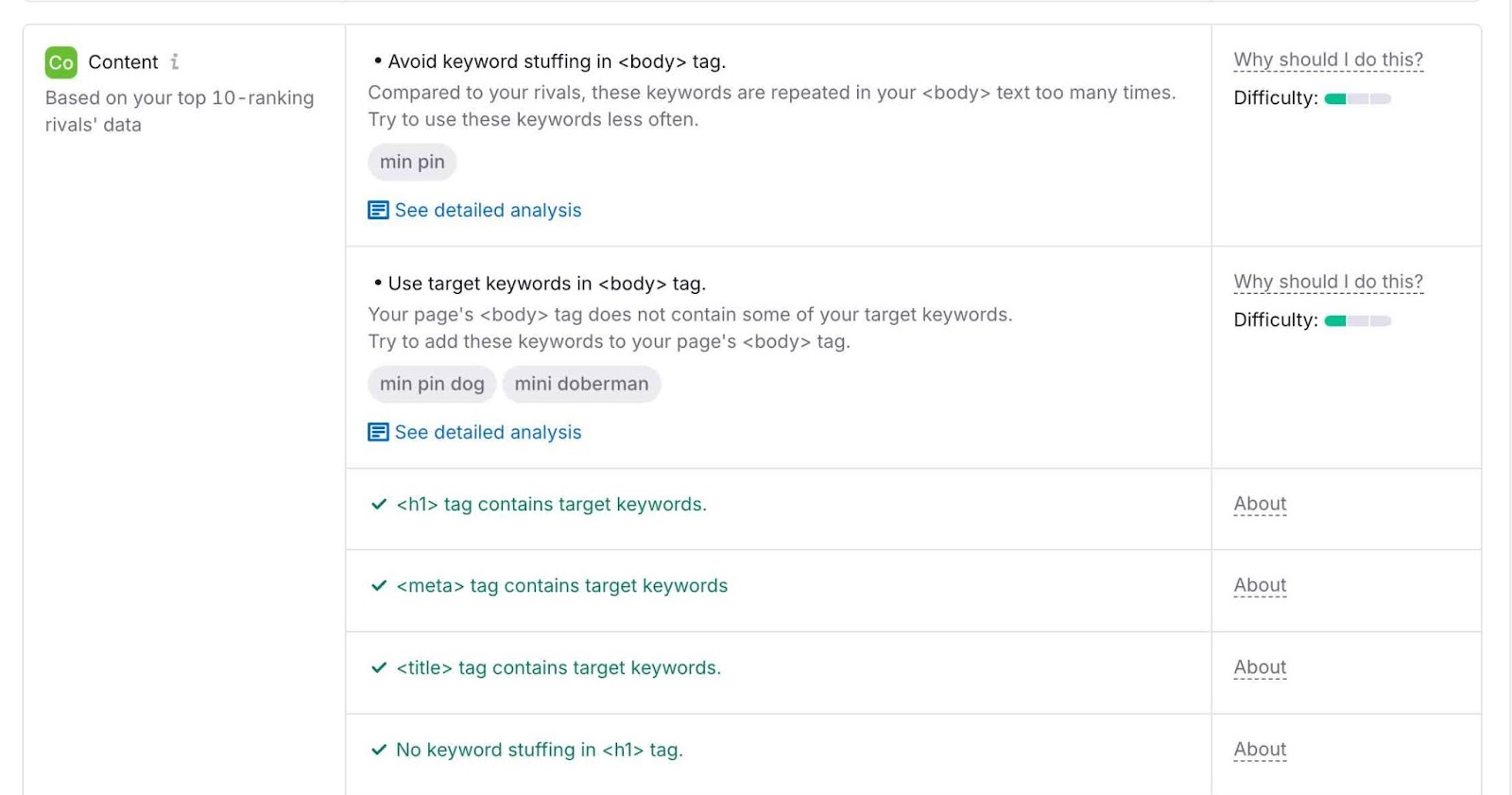Click checkmark beside No keyword stuffing row
1512x795 pixels.
[379, 750]
